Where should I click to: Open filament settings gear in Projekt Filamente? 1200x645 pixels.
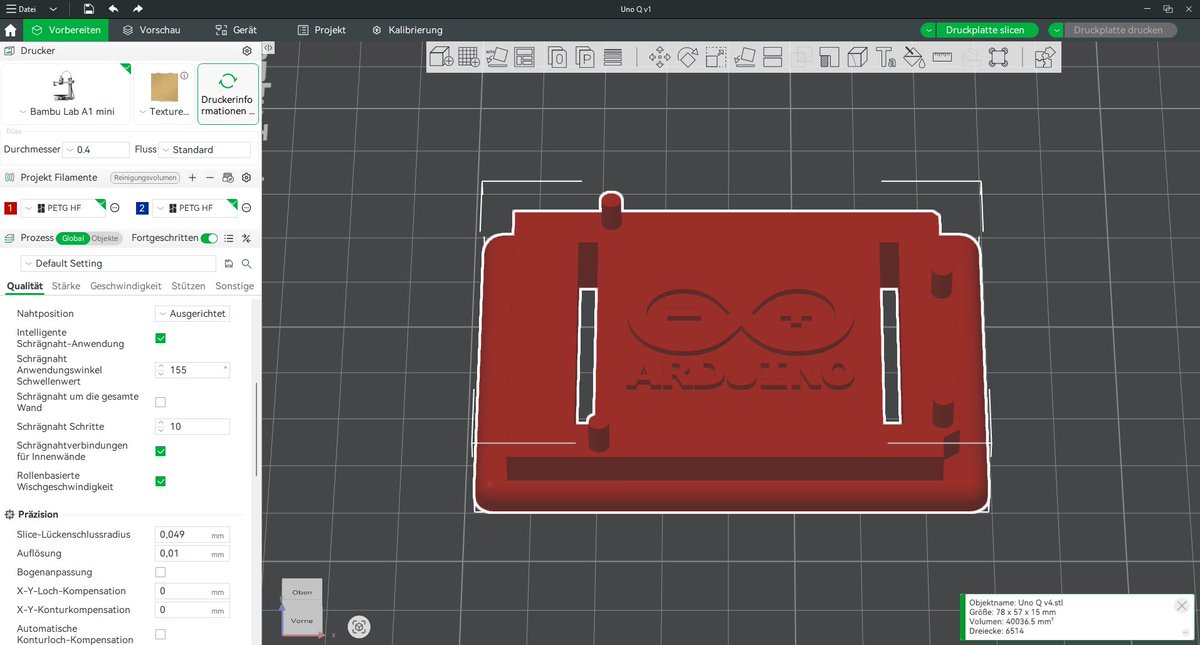coord(246,177)
